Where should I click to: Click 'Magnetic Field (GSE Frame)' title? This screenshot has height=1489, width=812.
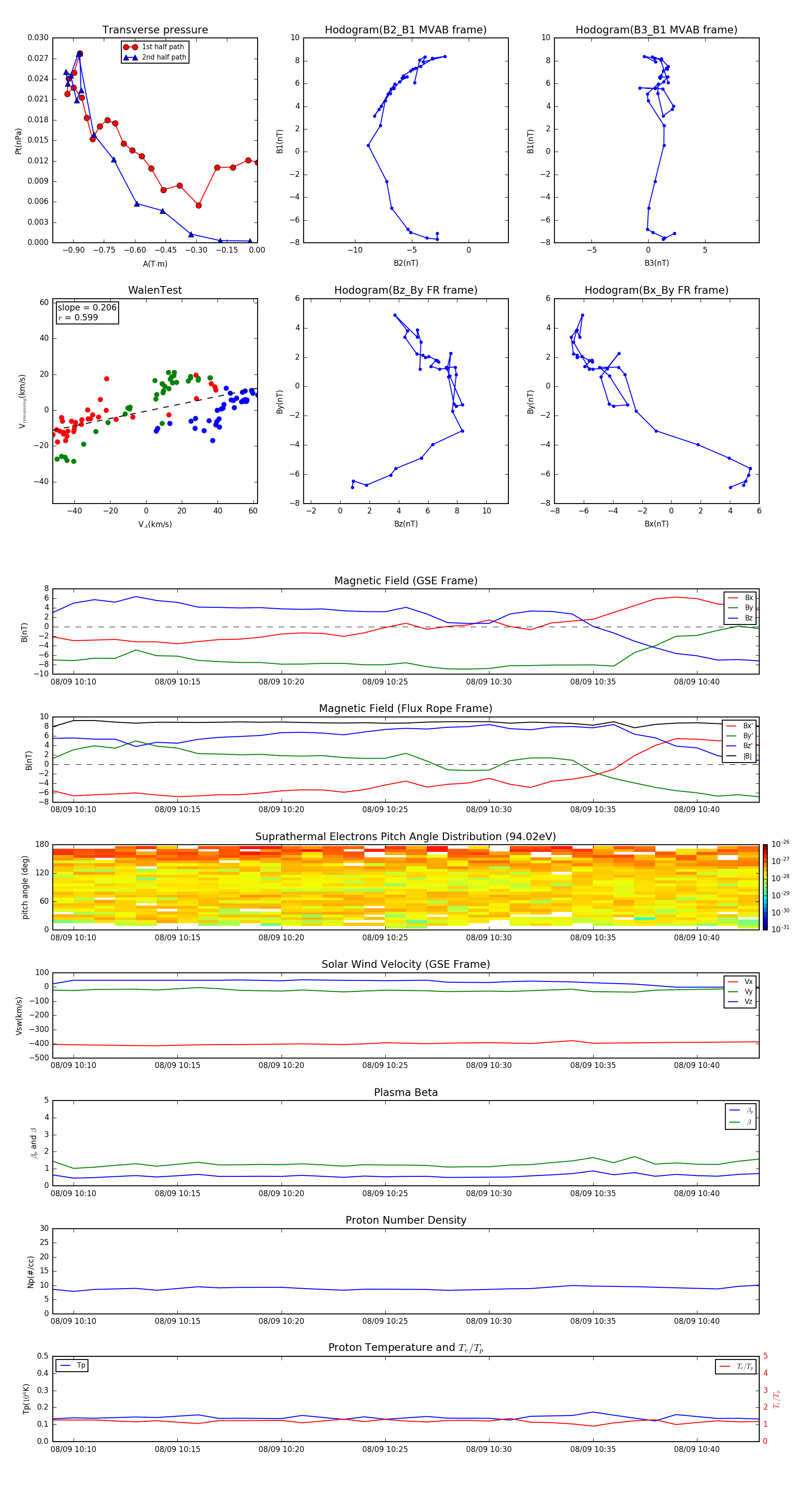(x=406, y=581)
